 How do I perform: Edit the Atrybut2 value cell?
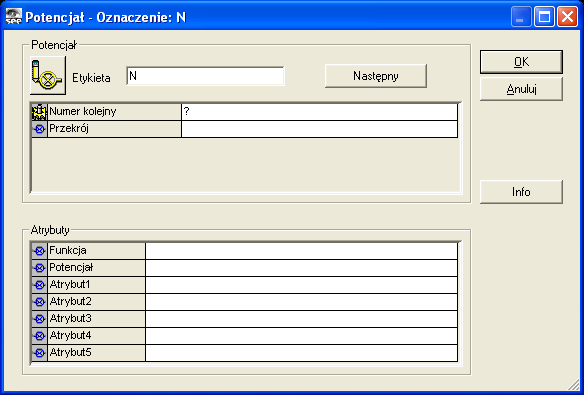point(301,302)
